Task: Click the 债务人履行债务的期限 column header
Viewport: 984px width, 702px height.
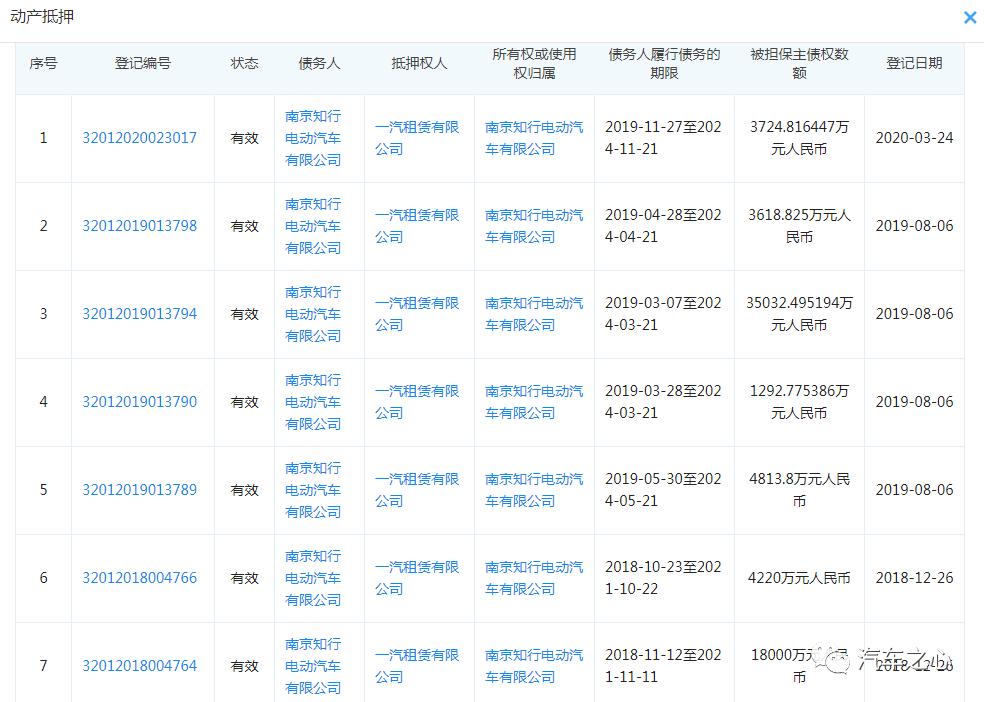Action: coord(664,63)
